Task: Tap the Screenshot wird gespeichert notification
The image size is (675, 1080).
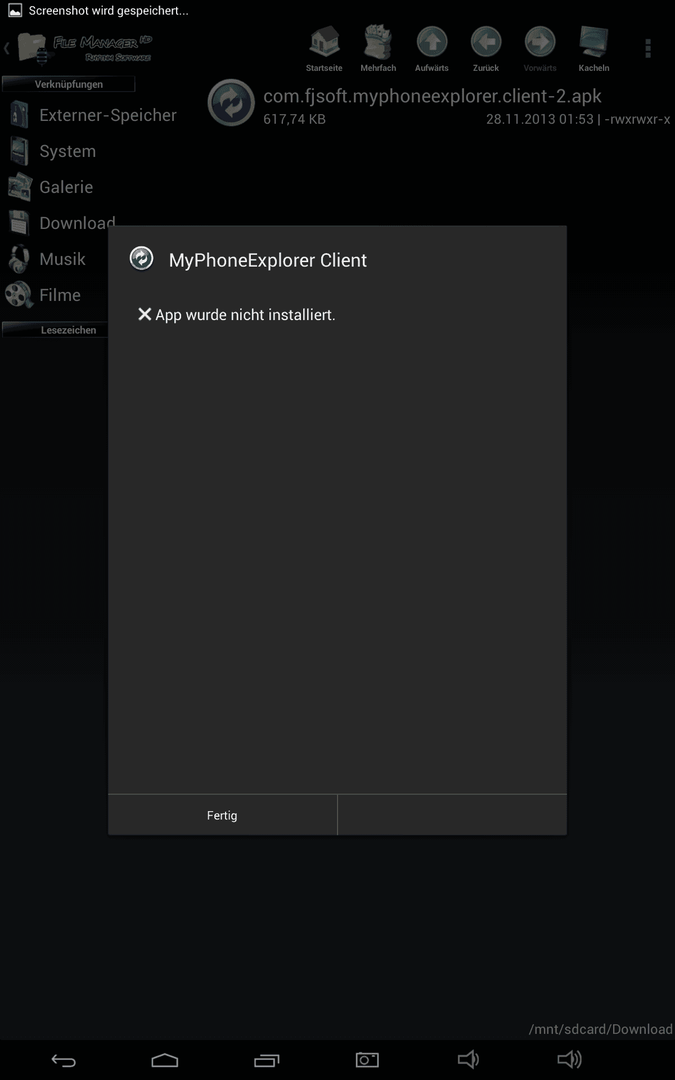Action: [98, 11]
